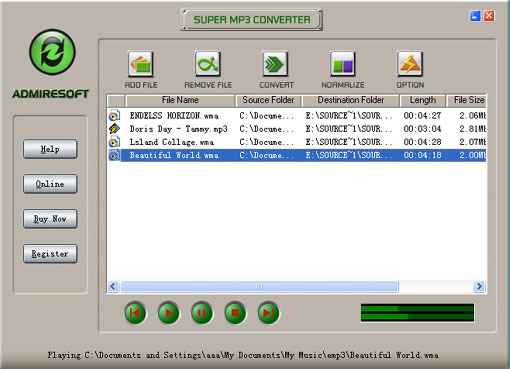Click the file icon beside Beautiful World.wma
The width and height of the screenshot is (510, 369).
pyautogui.click(x=114, y=155)
